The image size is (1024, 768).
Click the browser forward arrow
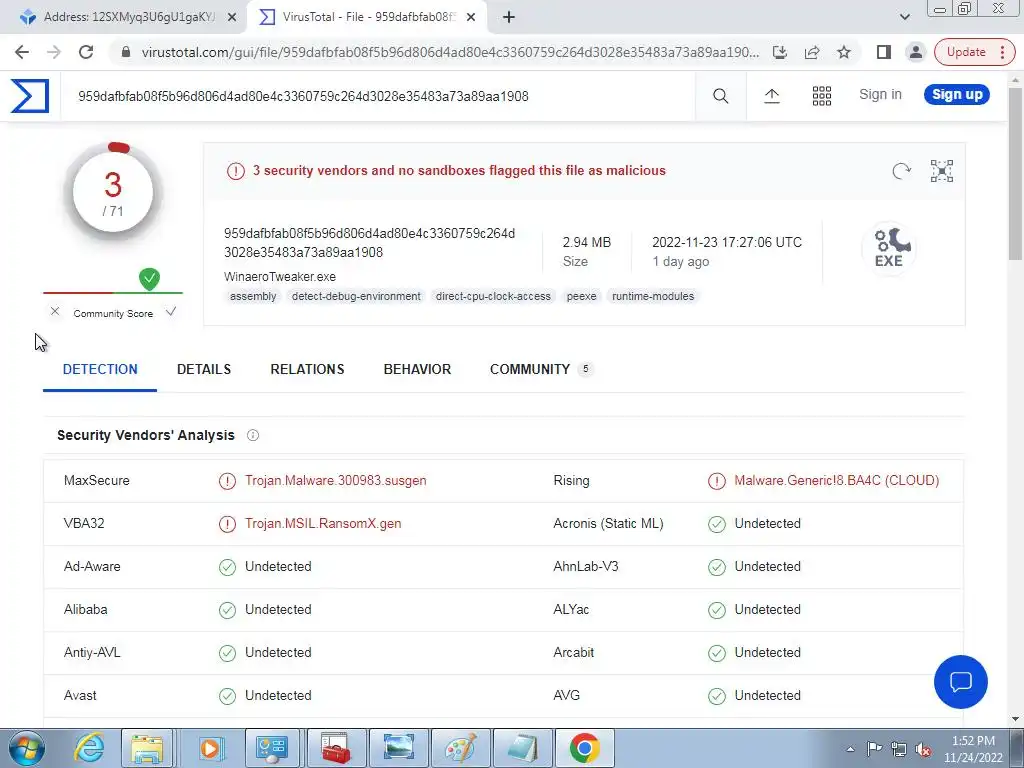[x=54, y=52]
